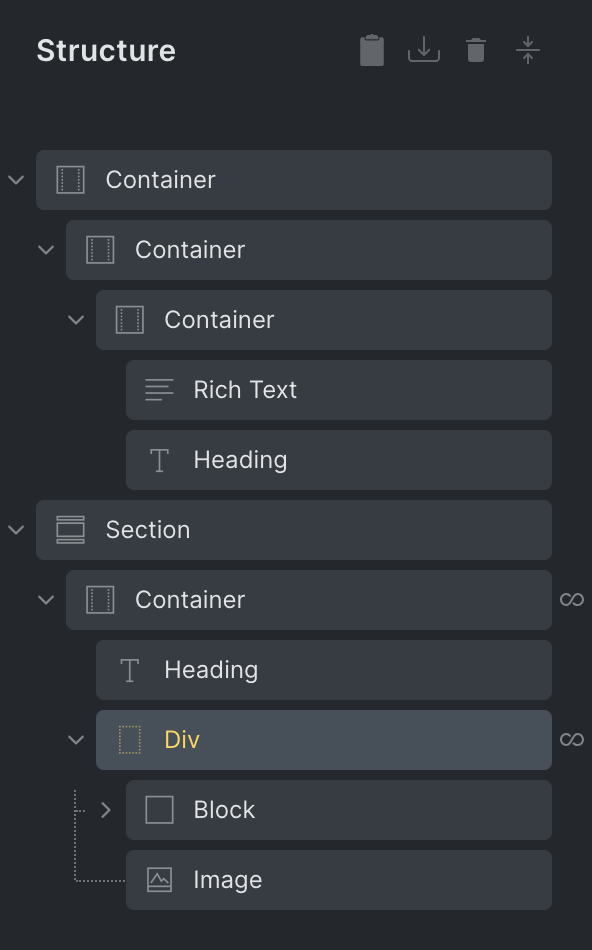Click the download/import icon in Structure header

pos(424,50)
